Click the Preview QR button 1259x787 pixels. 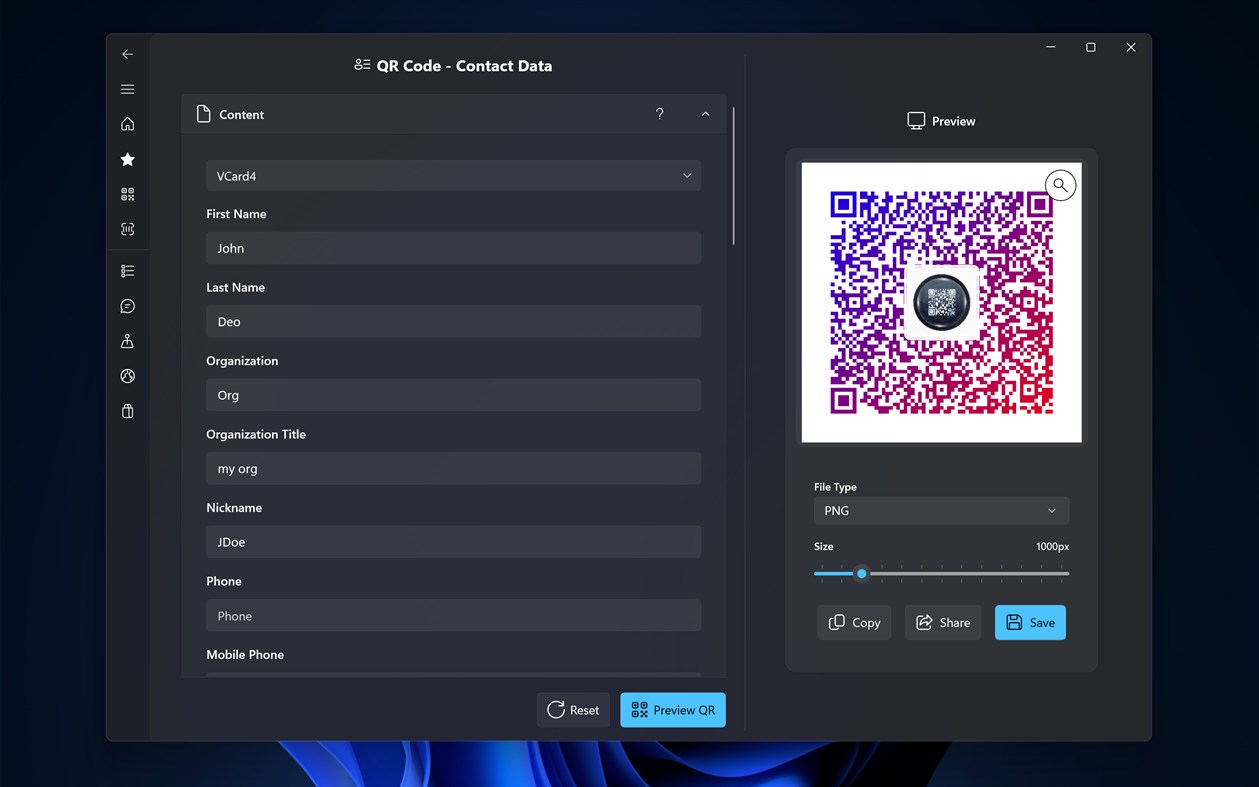tap(673, 710)
